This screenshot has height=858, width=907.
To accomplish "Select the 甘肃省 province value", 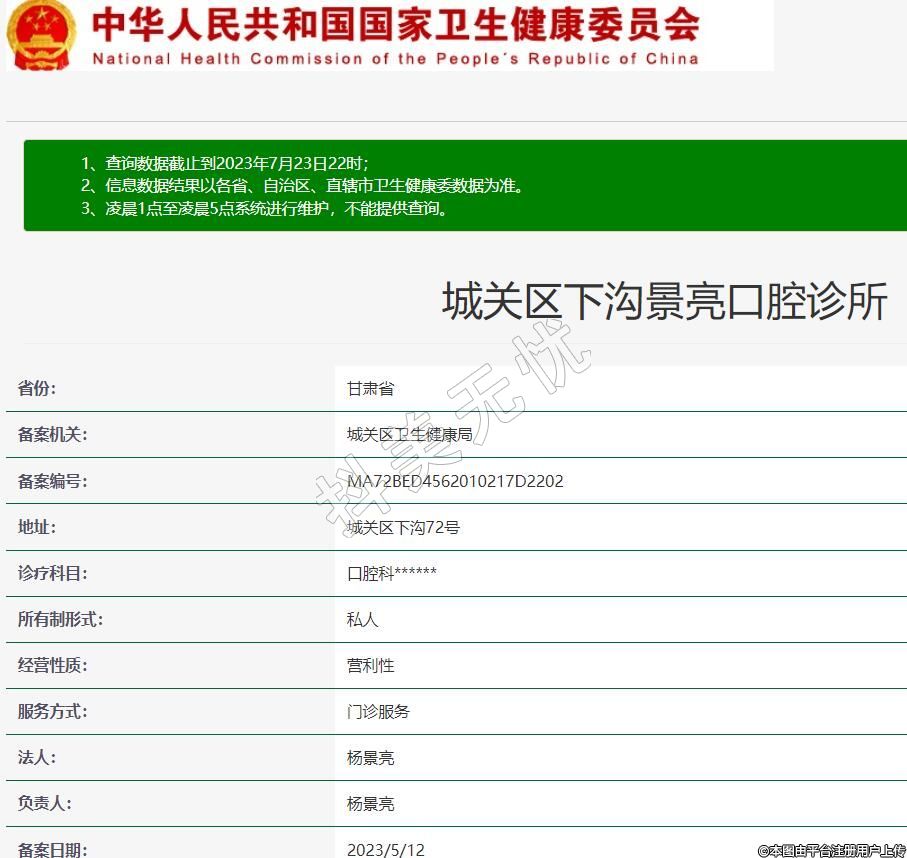I will click(x=370, y=389).
